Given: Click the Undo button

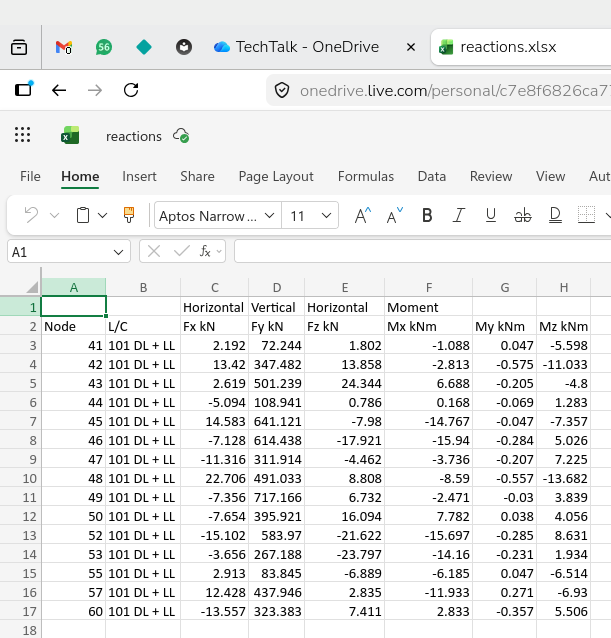Looking at the screenshot, I should (31, 215).
